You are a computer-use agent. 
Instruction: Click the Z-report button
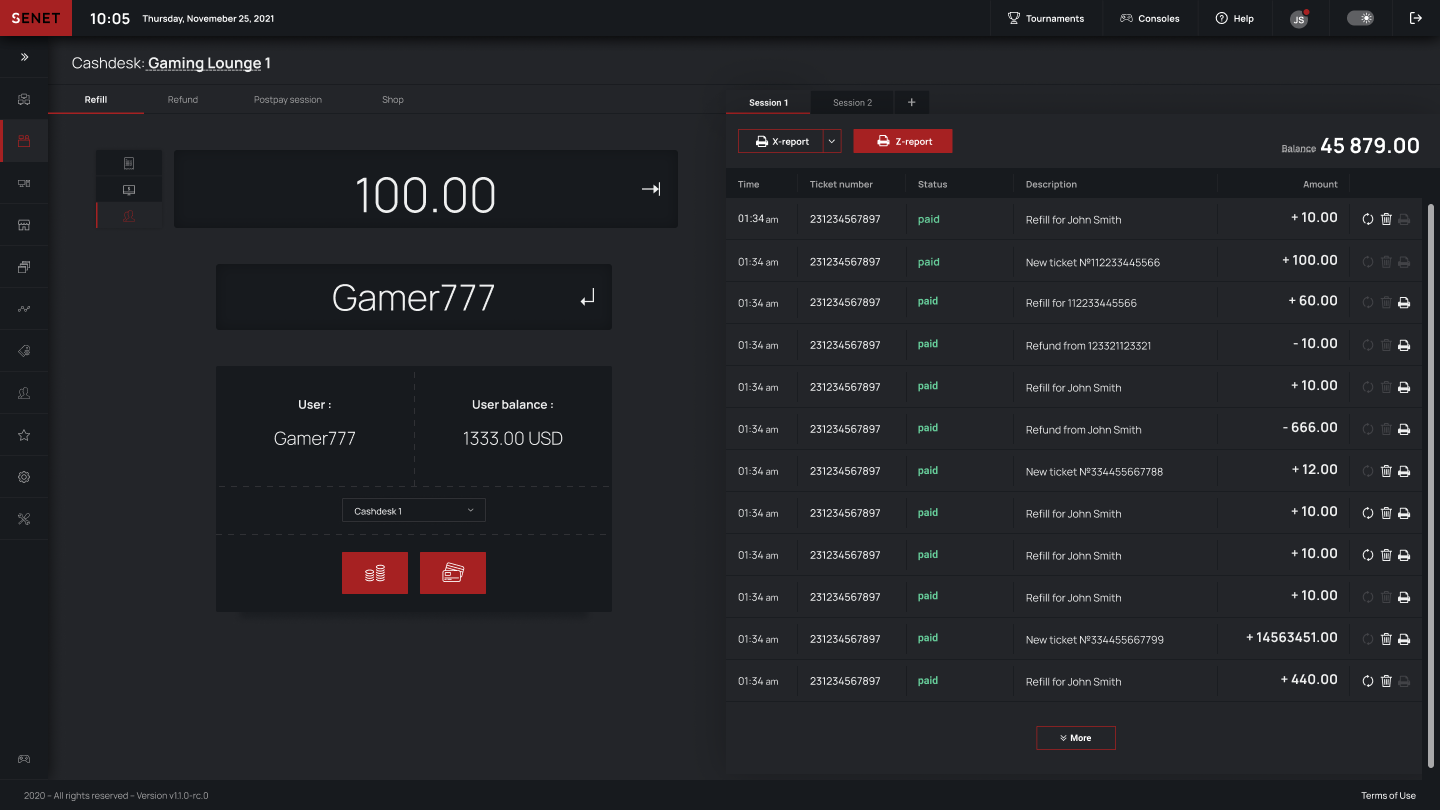click(902, 141)
